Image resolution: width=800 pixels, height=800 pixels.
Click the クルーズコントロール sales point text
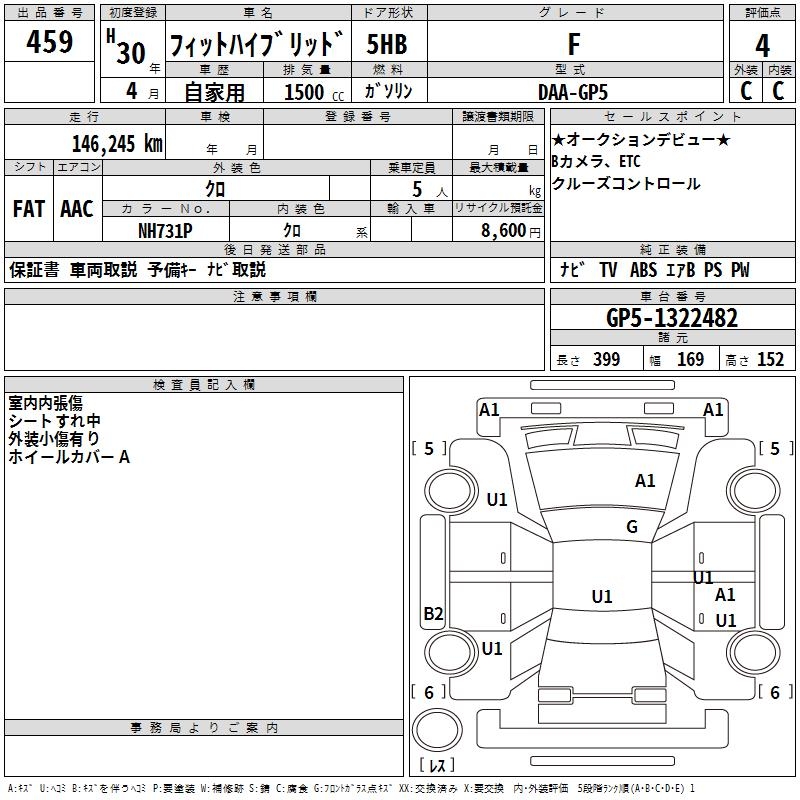(x=626, y=184)
